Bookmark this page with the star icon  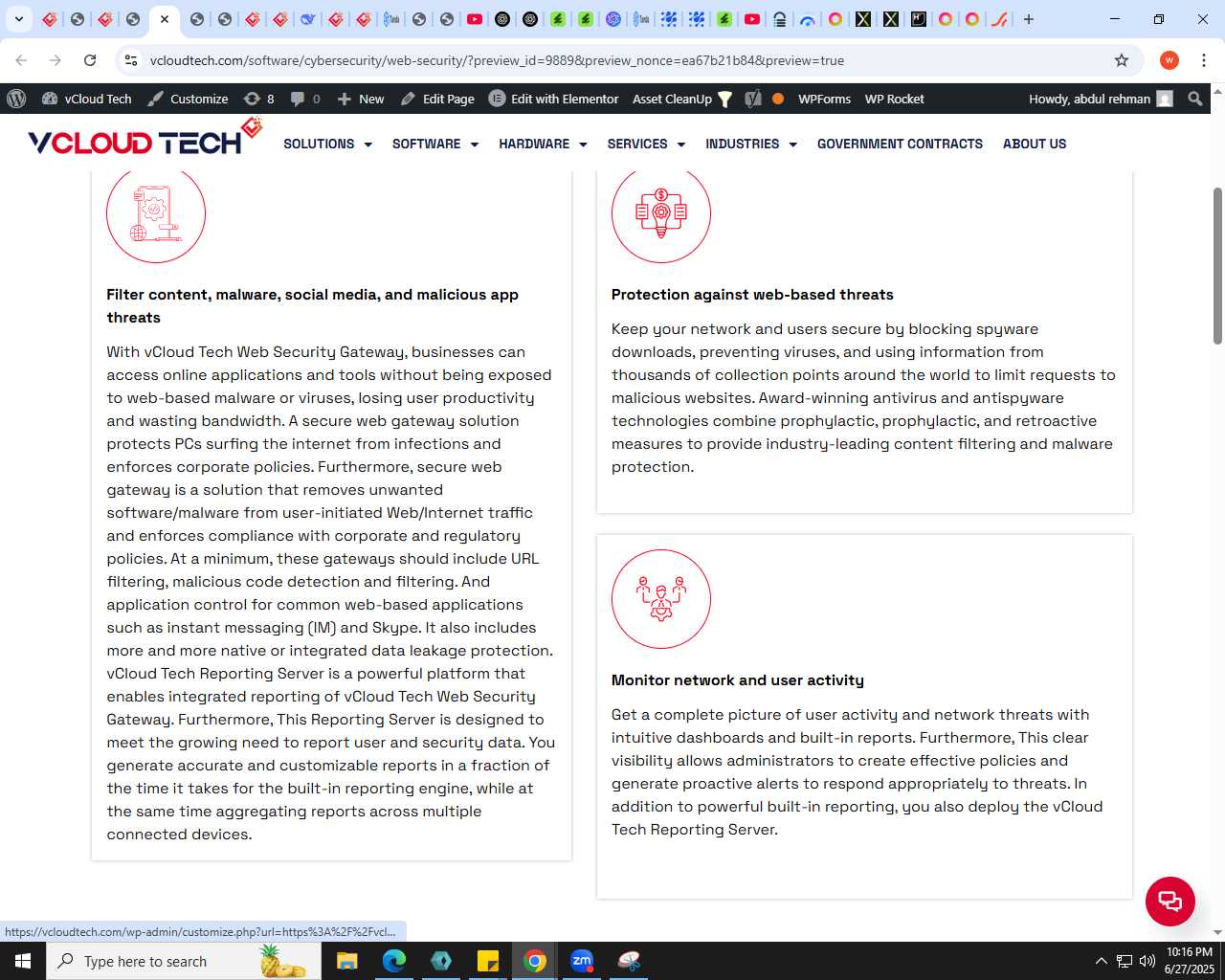[1122, 60]
